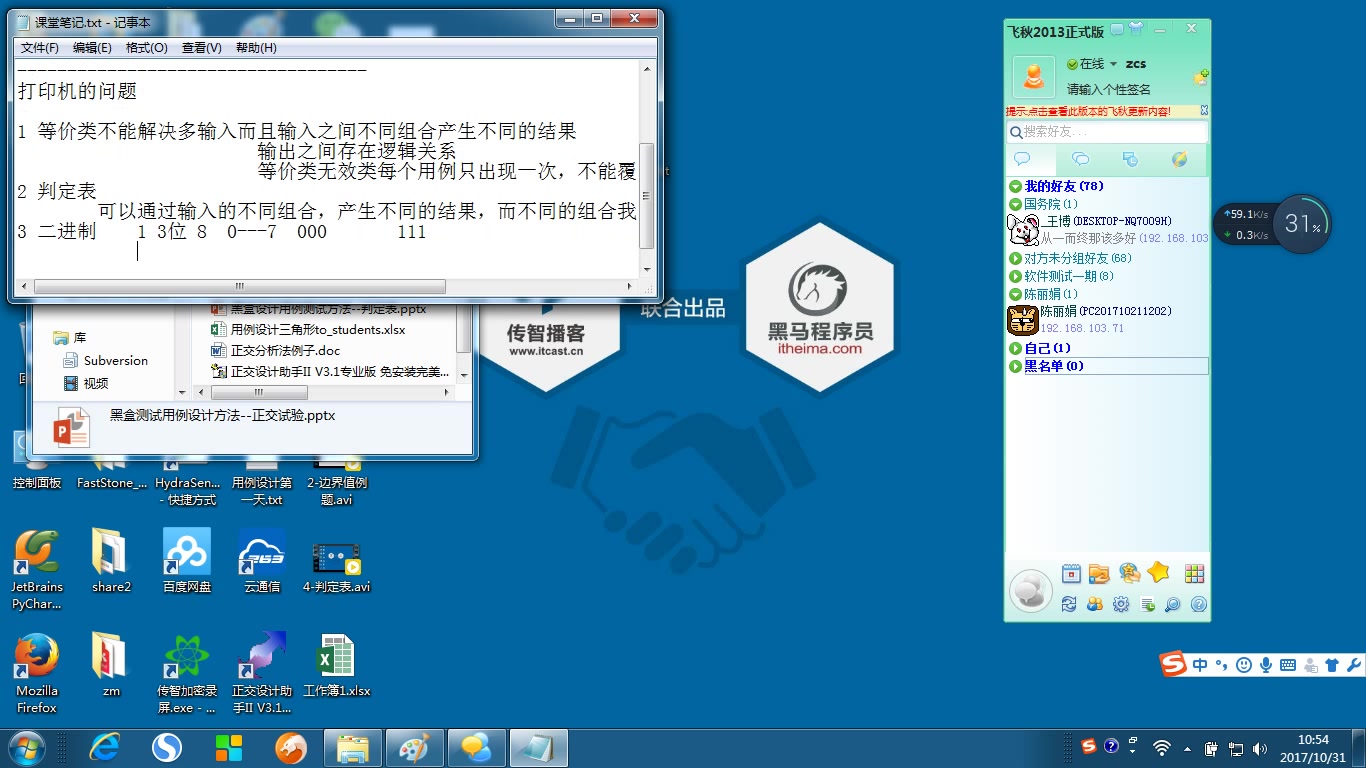Click Notepad horizontal scrollbar thumb
This screenshot has height=768, width=1366.
240,286
